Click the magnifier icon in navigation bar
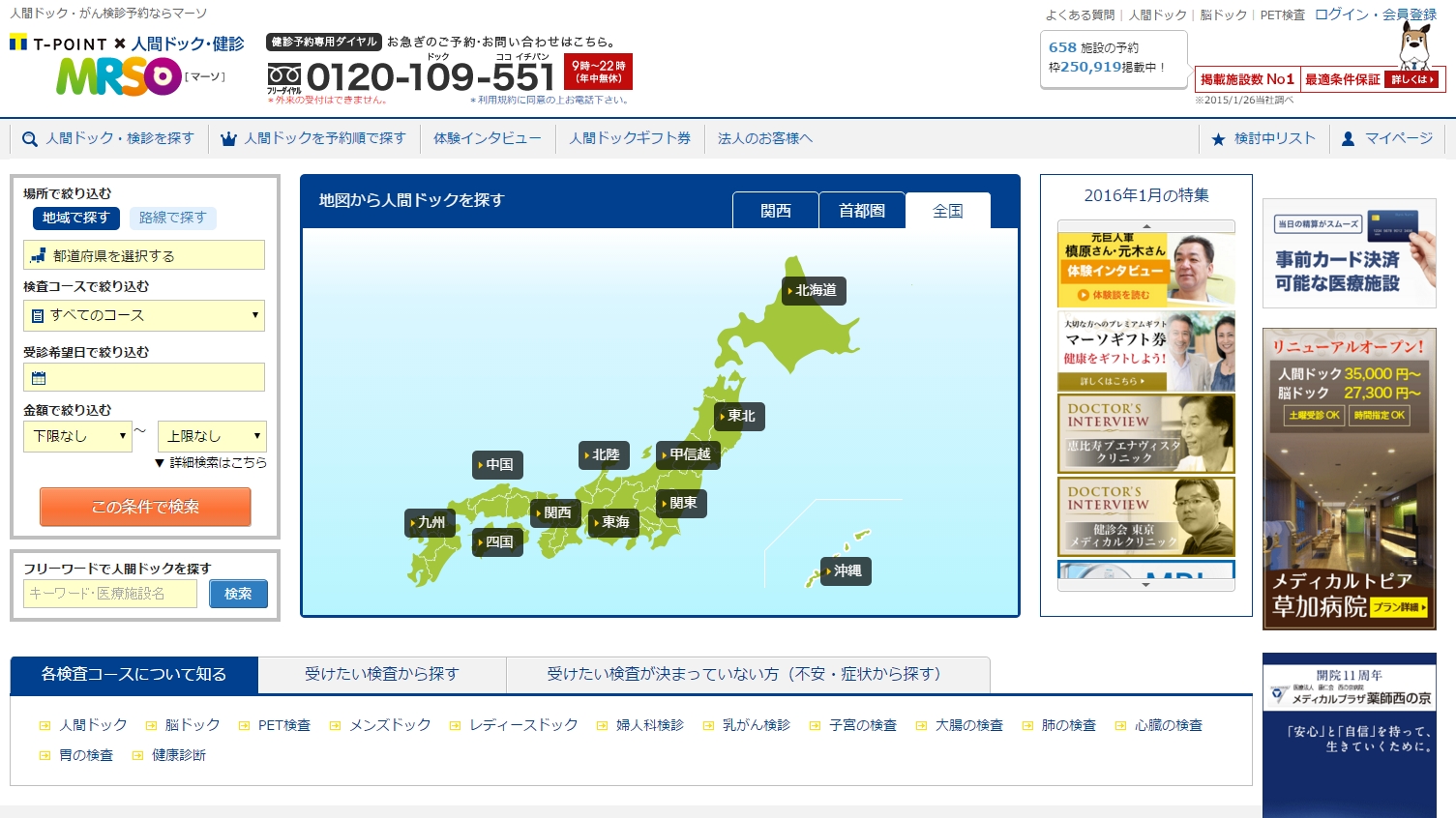 click(30, 139)
